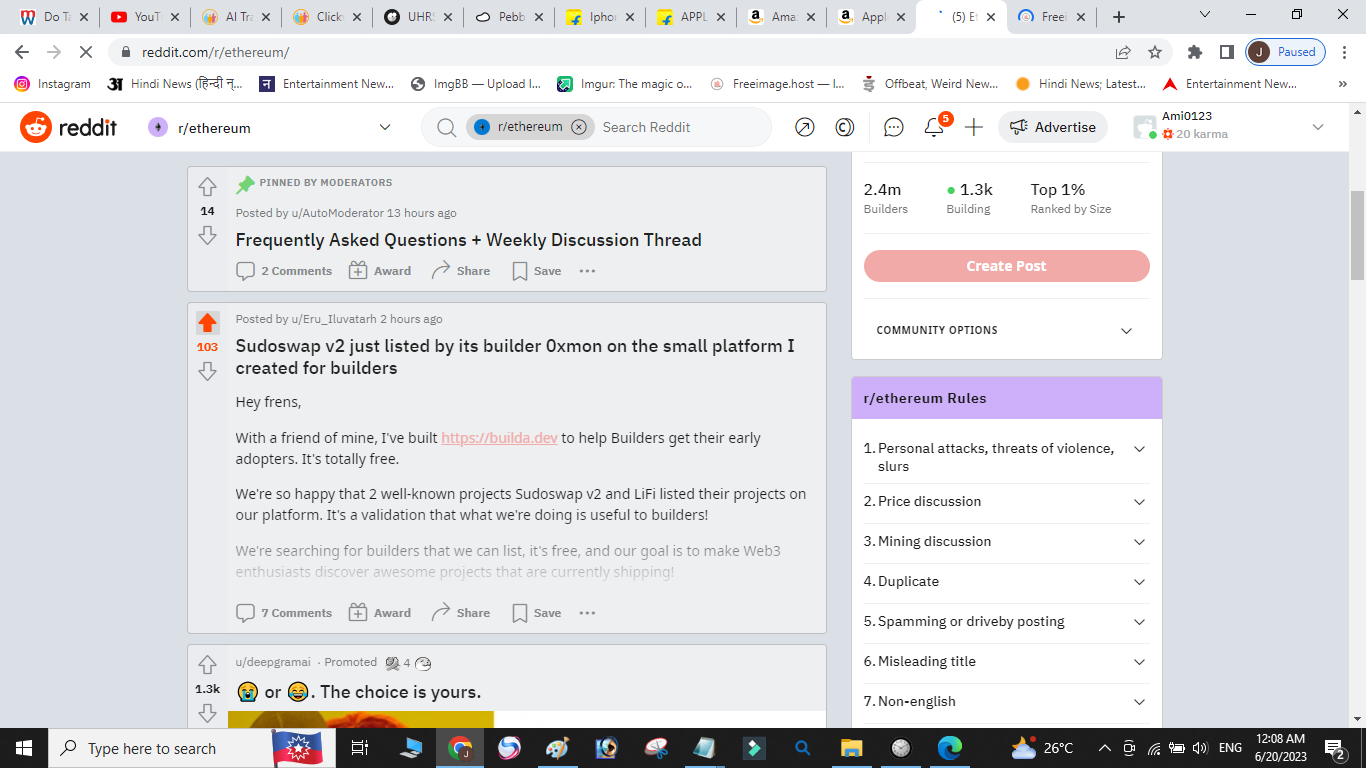The height and width of the screenshot is (768, 1366).
Task: Open the Chrome Extensions puzzle icon
Action: click(1195, 52)
